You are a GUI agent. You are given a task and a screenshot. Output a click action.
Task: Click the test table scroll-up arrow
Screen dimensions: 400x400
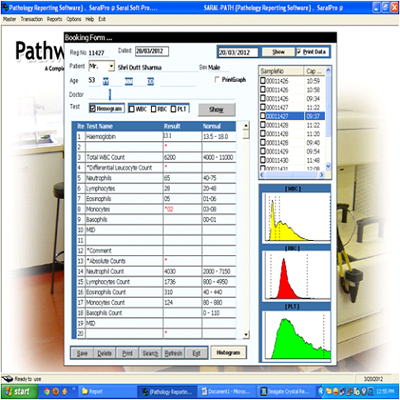click(x=246, y=126)
